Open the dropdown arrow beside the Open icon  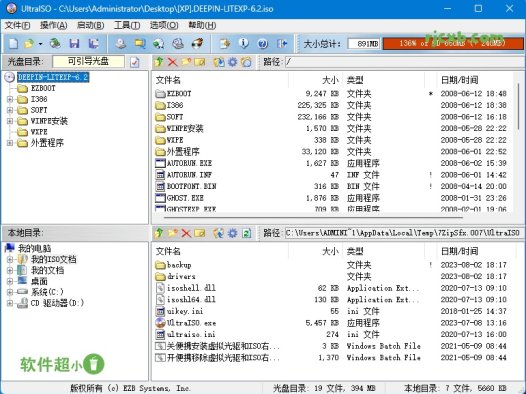(40, 44)
